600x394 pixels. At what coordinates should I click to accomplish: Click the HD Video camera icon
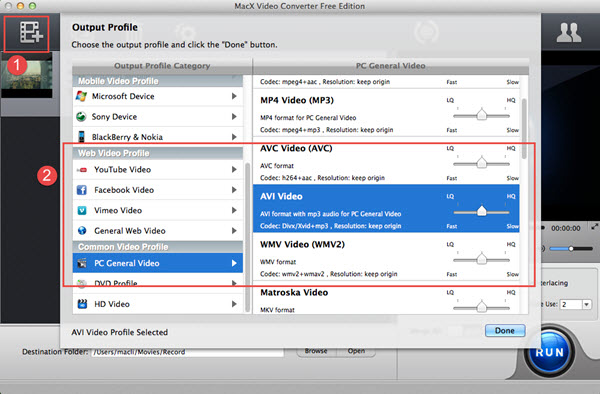pyautogui.click(x=82, y=304)
